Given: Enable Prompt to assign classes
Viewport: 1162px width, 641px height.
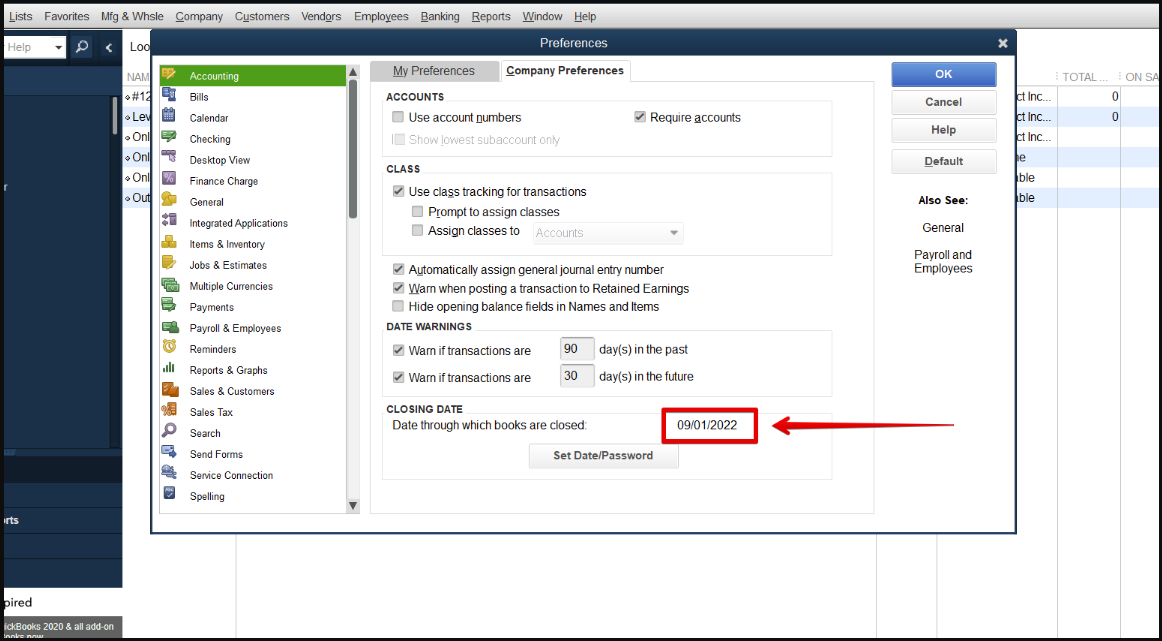Looking at the screenshot, I should 417,212.
